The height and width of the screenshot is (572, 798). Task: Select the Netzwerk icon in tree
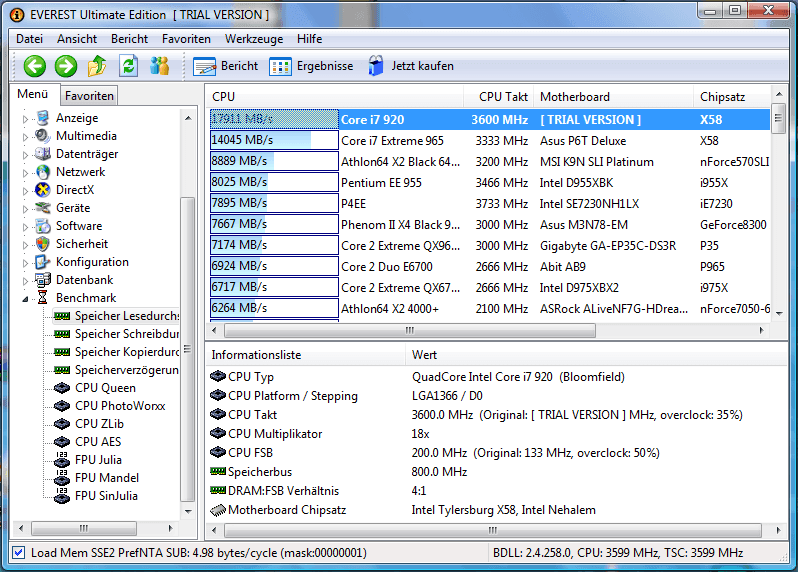(x=43, y=172)
